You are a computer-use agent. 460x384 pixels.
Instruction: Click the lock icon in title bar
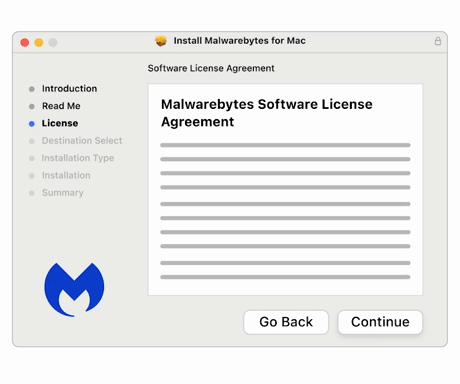click(438, 41)
